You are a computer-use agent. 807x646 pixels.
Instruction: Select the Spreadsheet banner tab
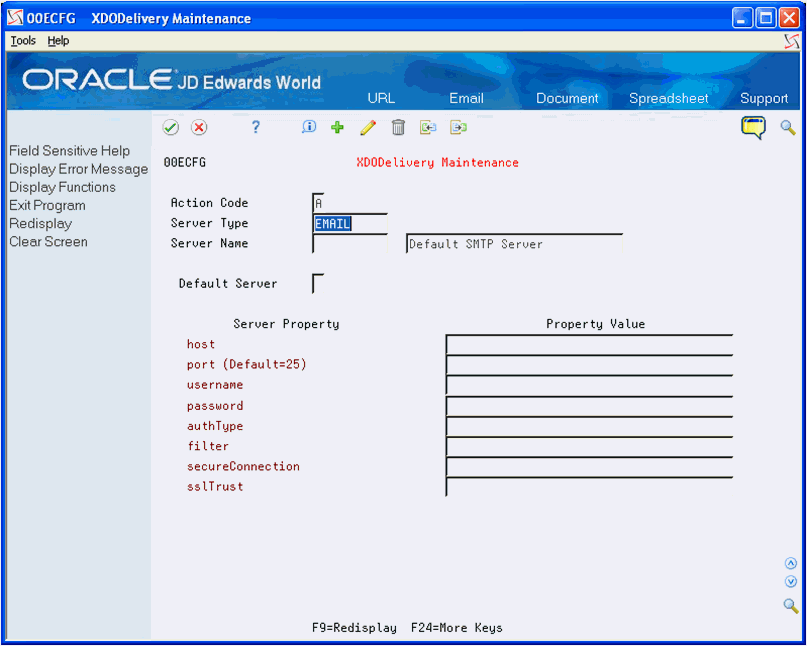[669, 98]
